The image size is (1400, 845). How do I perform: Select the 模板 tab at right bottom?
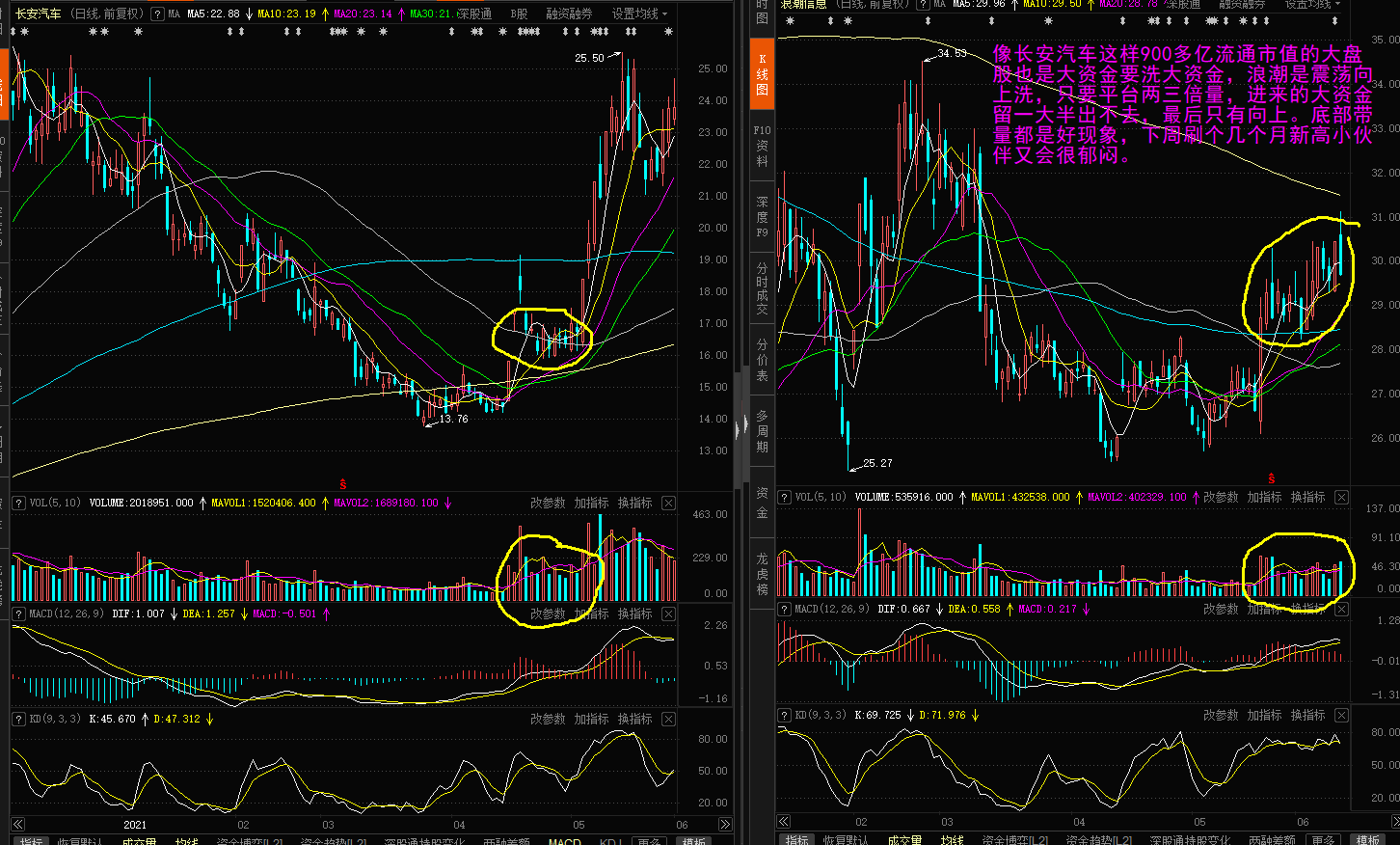coord(1367,839)
